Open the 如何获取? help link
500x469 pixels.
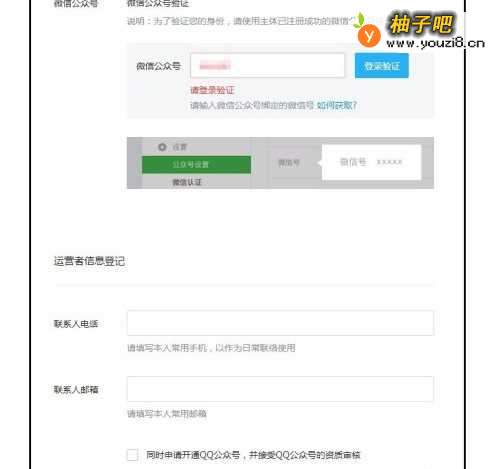(x=337, y=105)
